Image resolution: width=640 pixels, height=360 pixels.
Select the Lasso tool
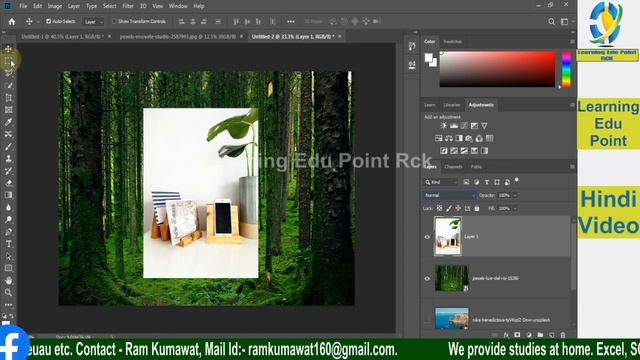8,73
